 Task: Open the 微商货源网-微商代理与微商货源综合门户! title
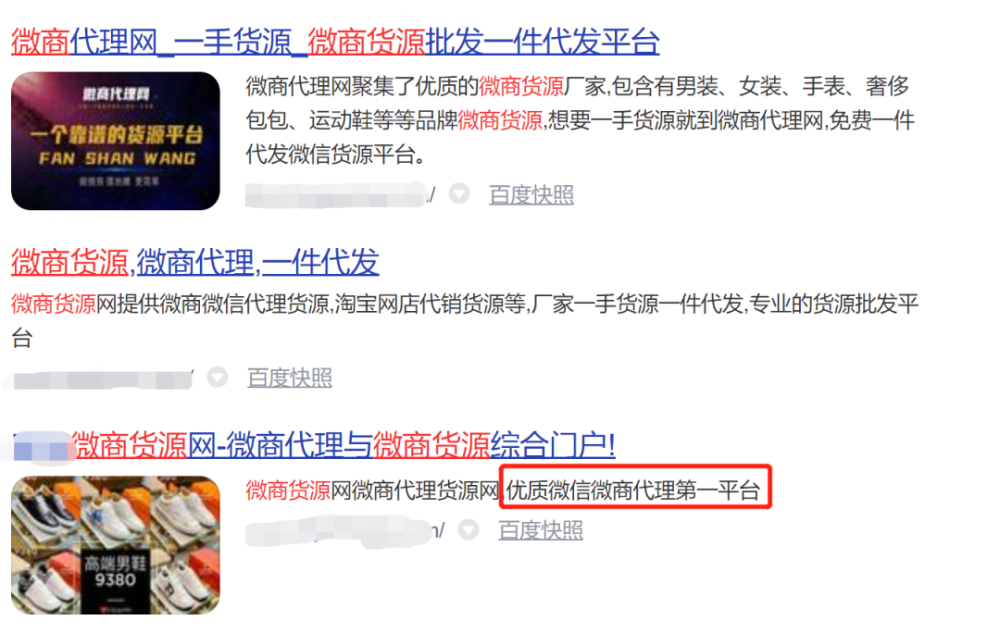coord(343,445)
